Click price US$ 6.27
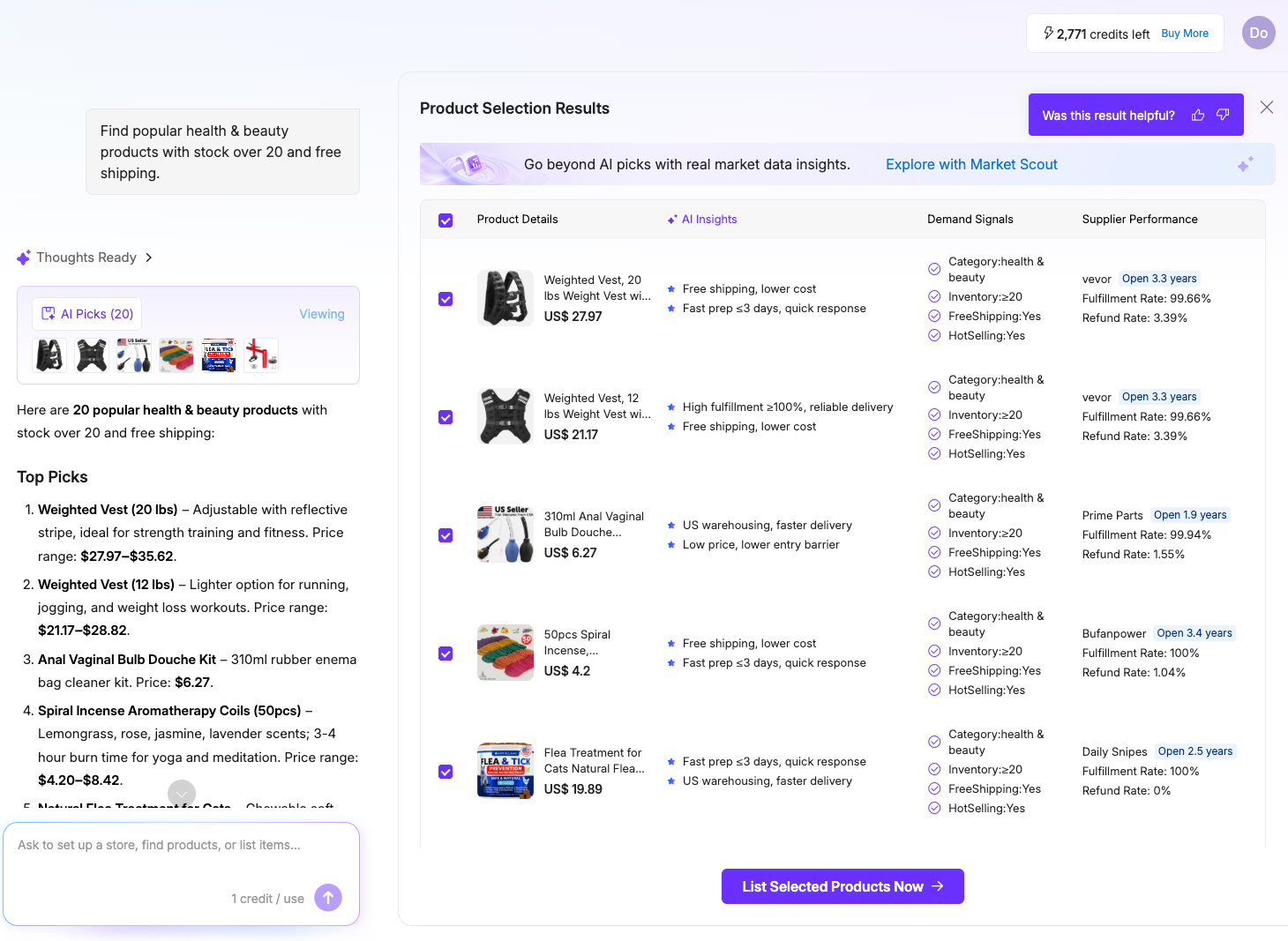This screenshot has height=941, width=1288. pyautogui.click(x=571, y=553)
